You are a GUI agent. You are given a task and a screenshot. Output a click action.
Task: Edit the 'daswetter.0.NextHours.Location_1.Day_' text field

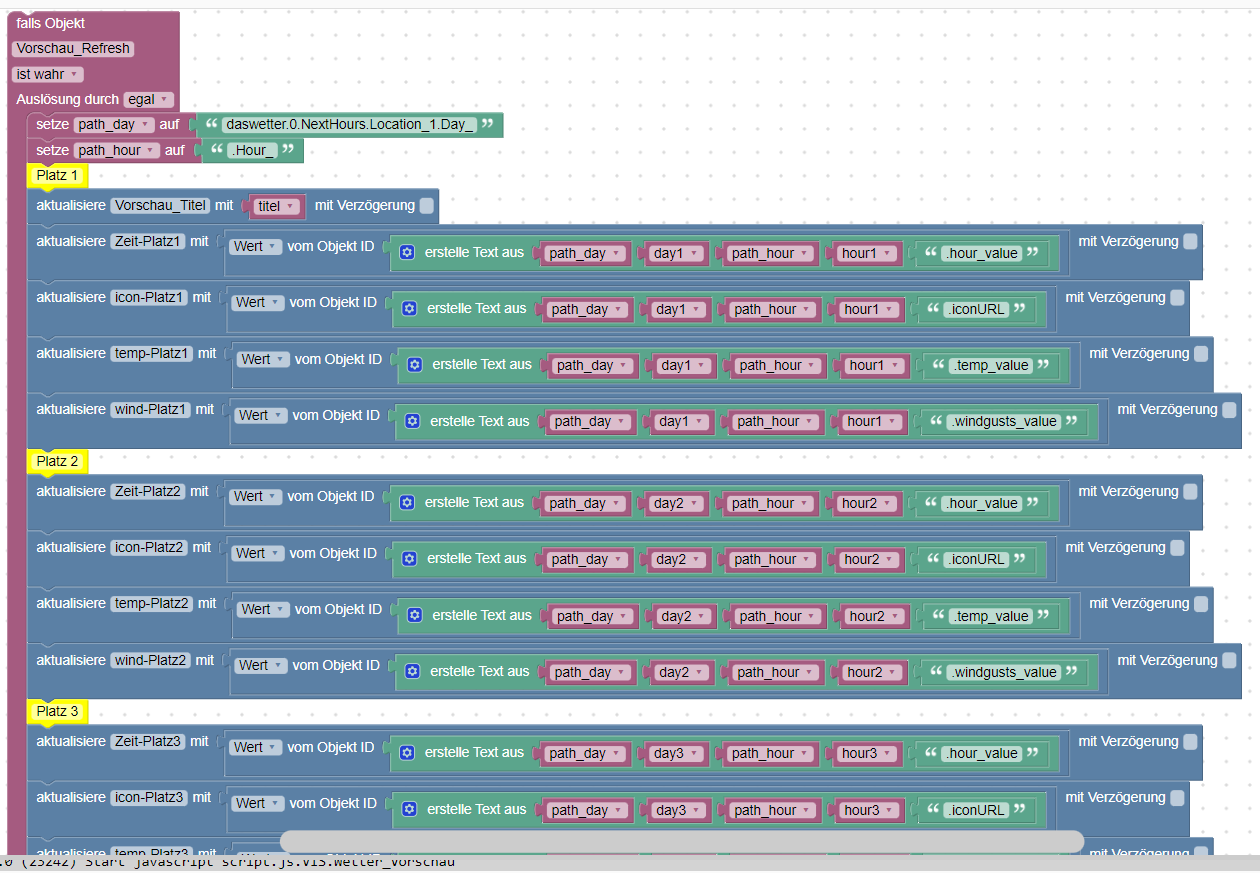(350, 125)
